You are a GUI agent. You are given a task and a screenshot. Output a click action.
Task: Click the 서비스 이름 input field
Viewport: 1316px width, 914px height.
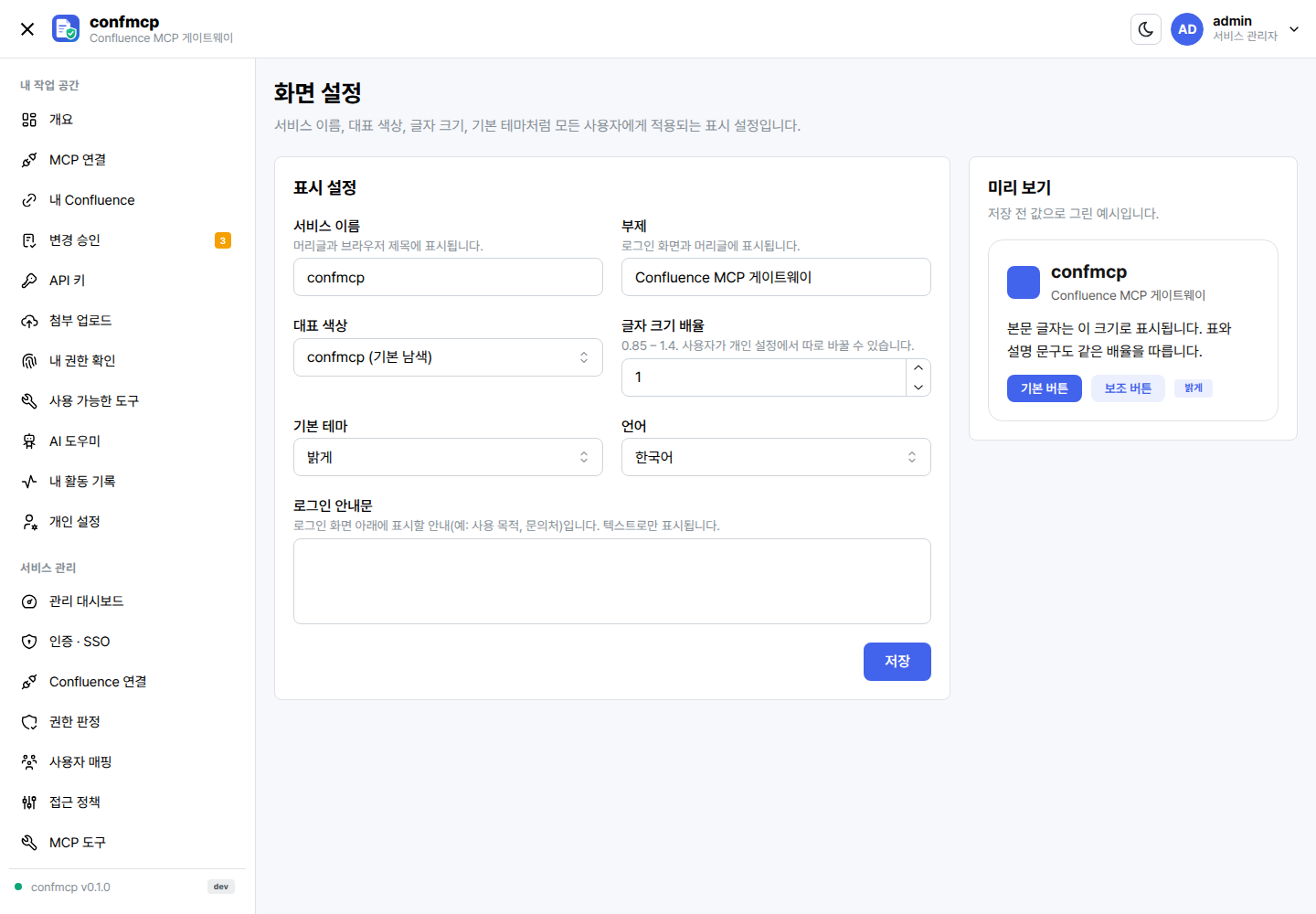pos(448,277)
